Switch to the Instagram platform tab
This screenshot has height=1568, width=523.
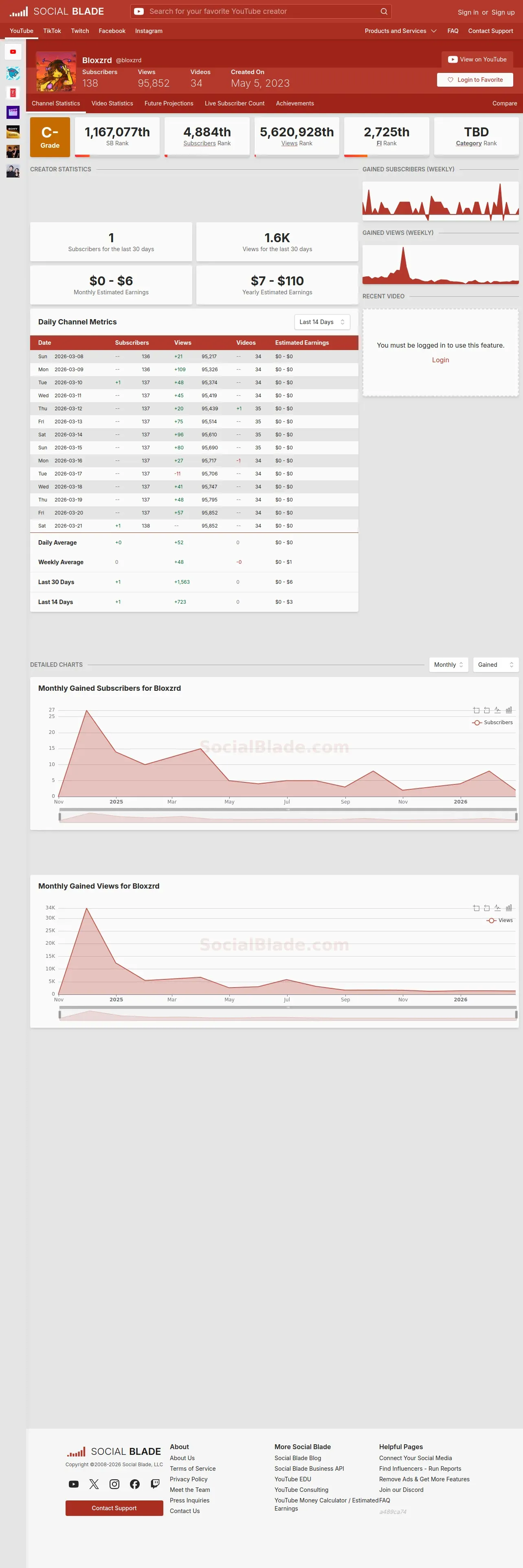tap(149, 31)
